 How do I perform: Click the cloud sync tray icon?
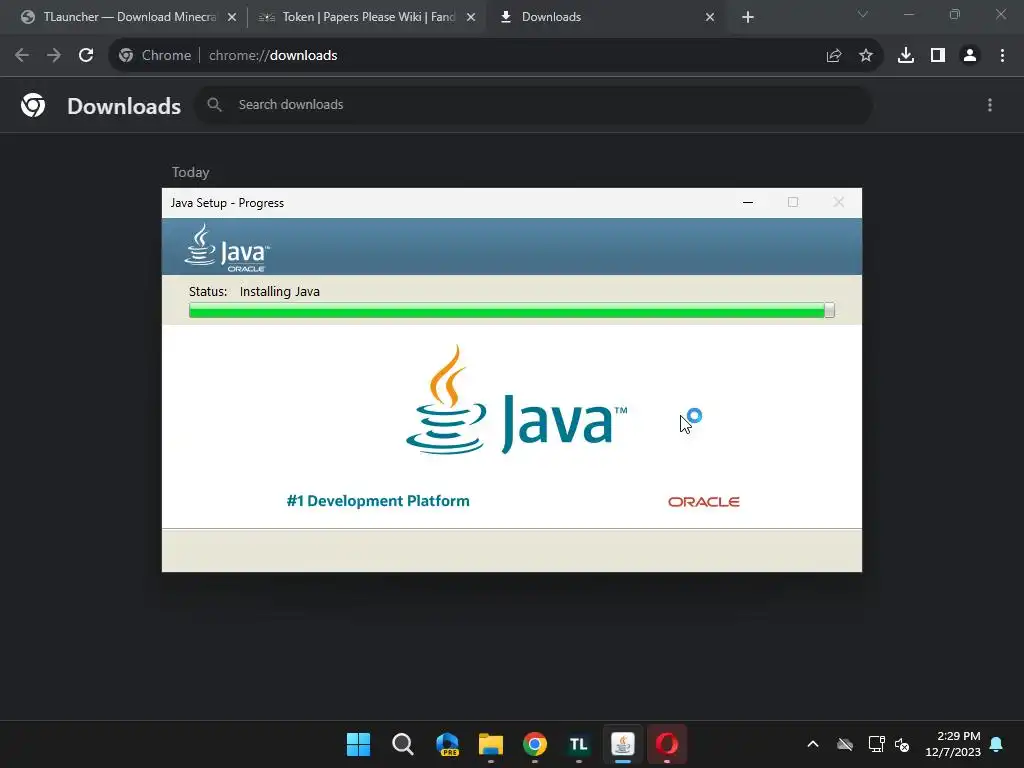pyautogui.click(x=845, y=744)
